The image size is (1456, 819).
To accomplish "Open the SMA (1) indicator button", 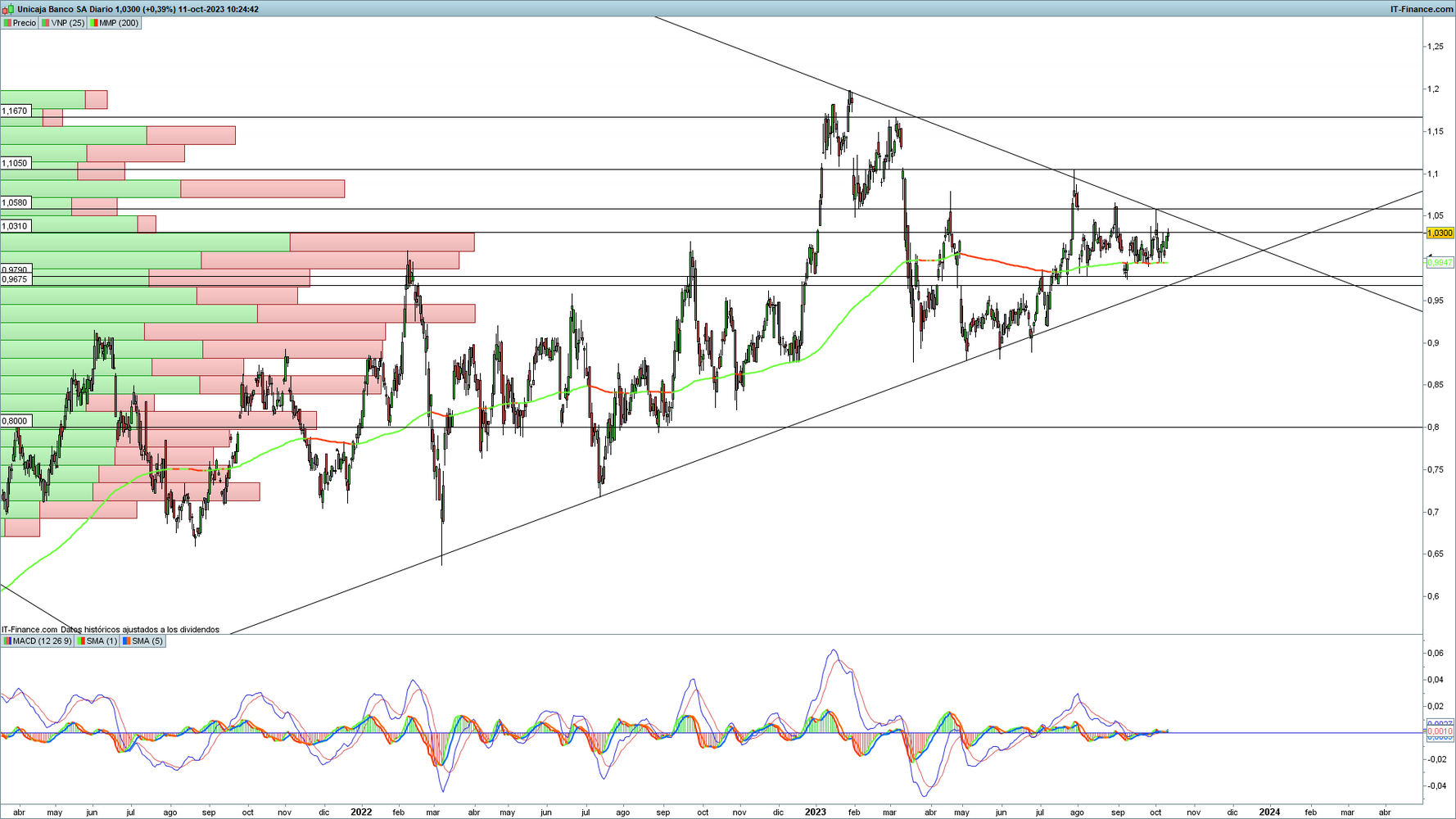I will [97, 641].
